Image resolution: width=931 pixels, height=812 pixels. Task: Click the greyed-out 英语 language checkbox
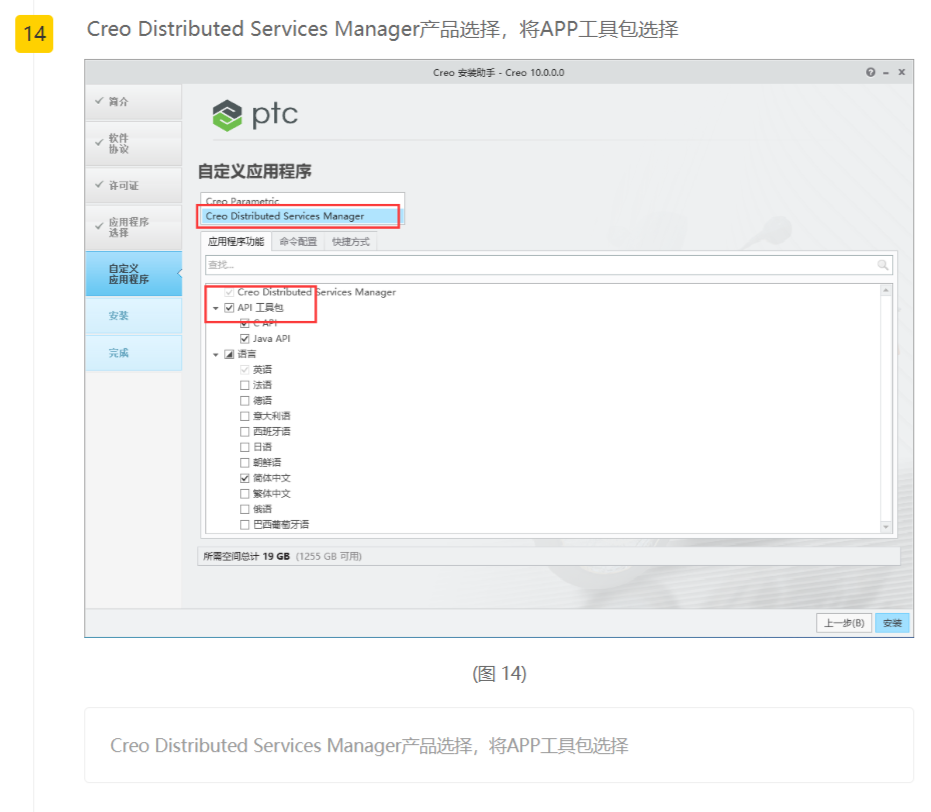click(x=245, y=370)
